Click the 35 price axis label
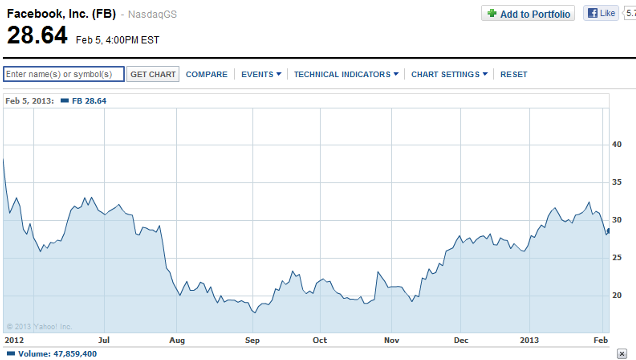 [617, 182]
